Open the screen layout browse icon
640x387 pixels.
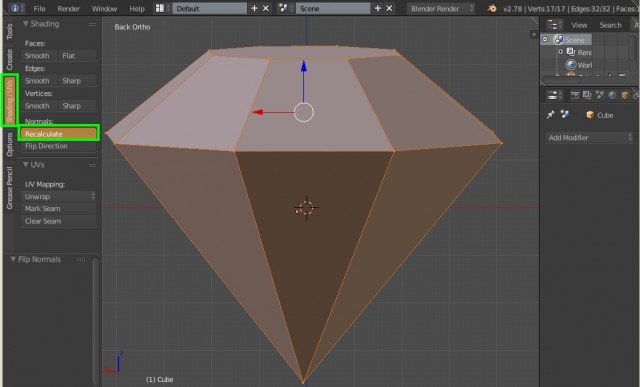162,8
